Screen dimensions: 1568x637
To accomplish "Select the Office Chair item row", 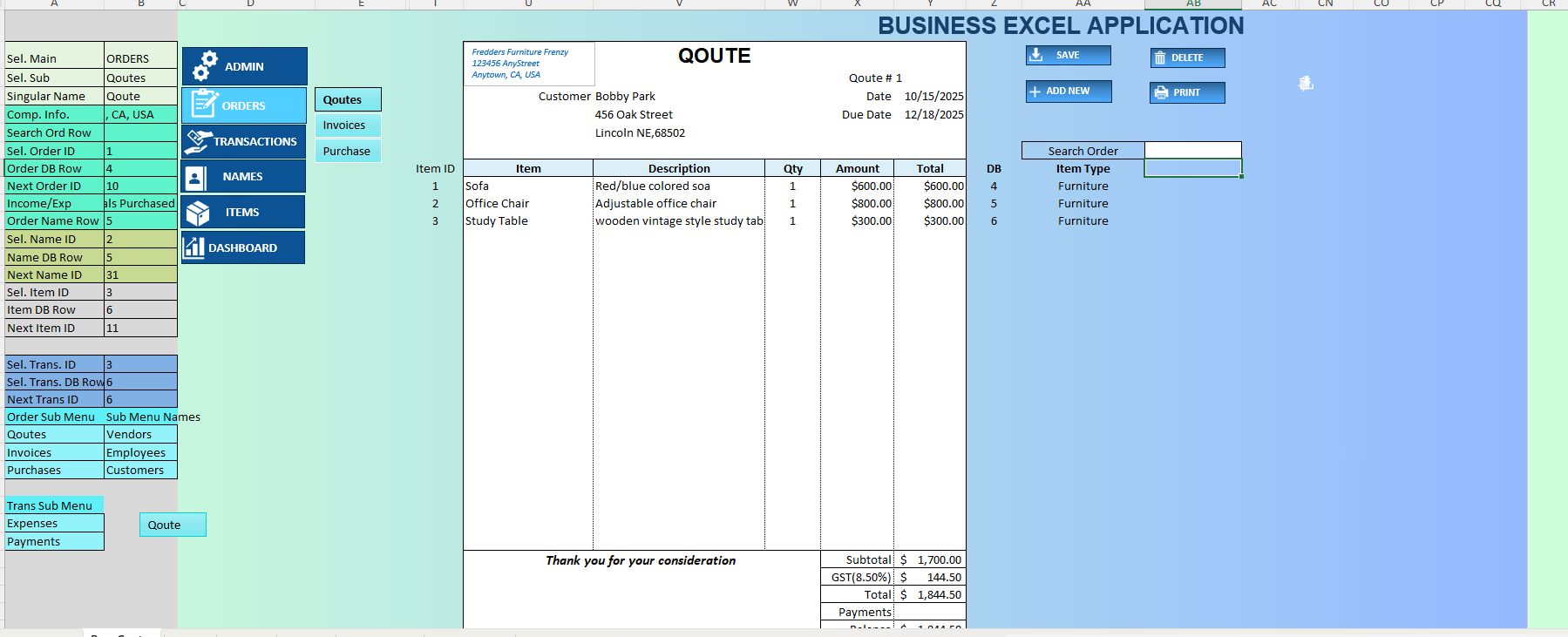I will [714, 203].
